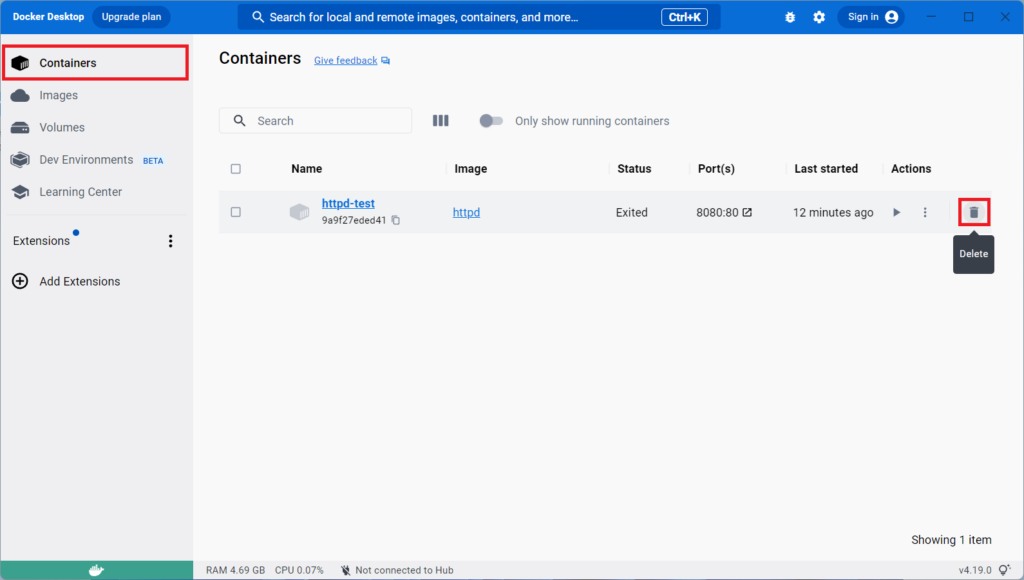Viewport: 1024px width, 580px height.
Task: Click the '12 minutes ago' cell
Action: tap(833, 212)
